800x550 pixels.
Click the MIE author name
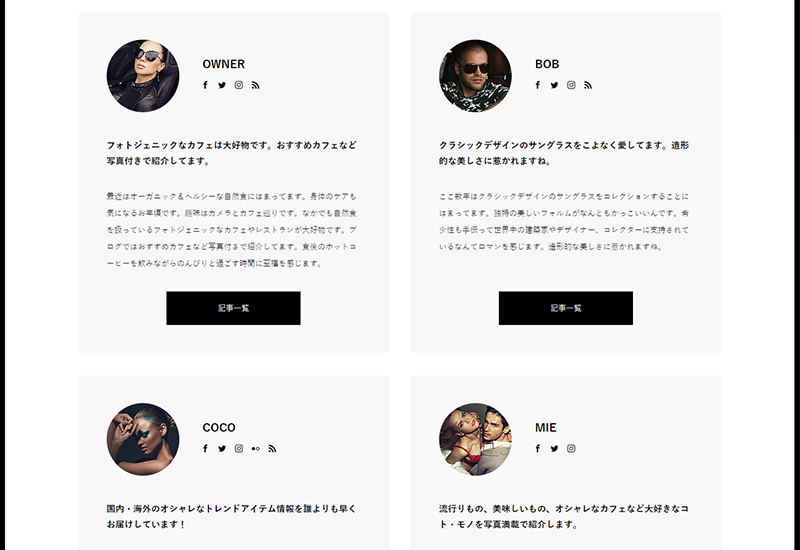click(545, 428)
